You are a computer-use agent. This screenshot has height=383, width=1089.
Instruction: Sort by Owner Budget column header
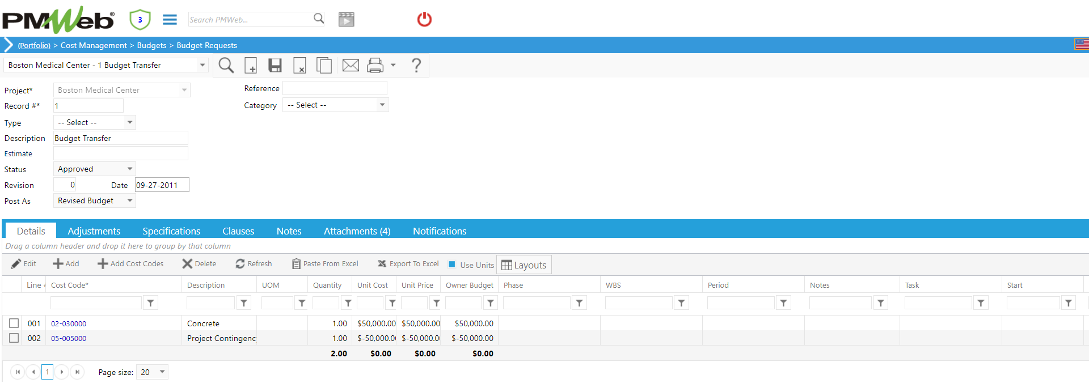coord(469,285)
